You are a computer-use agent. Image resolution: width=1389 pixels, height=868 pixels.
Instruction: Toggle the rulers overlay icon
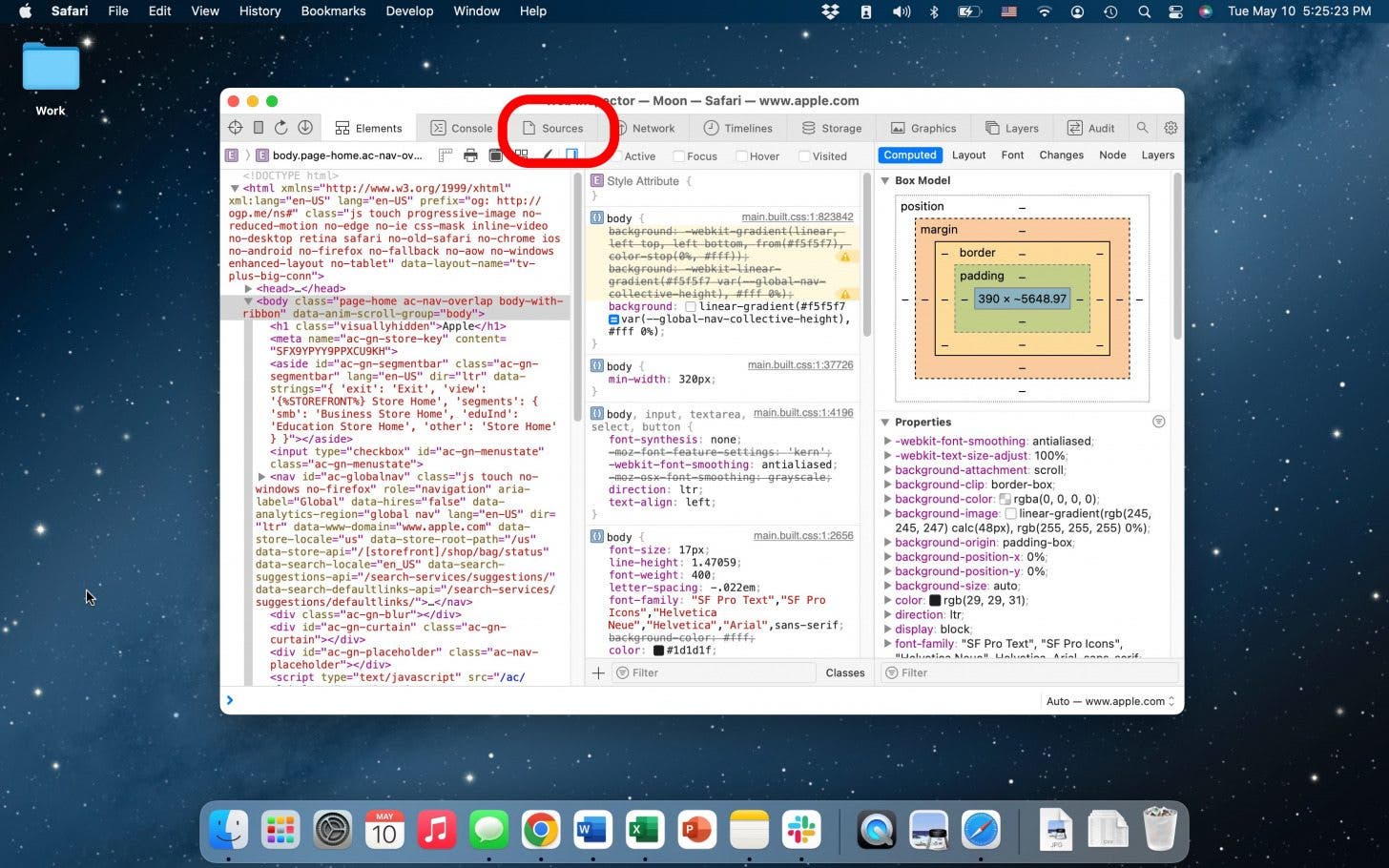pos(446,155)
